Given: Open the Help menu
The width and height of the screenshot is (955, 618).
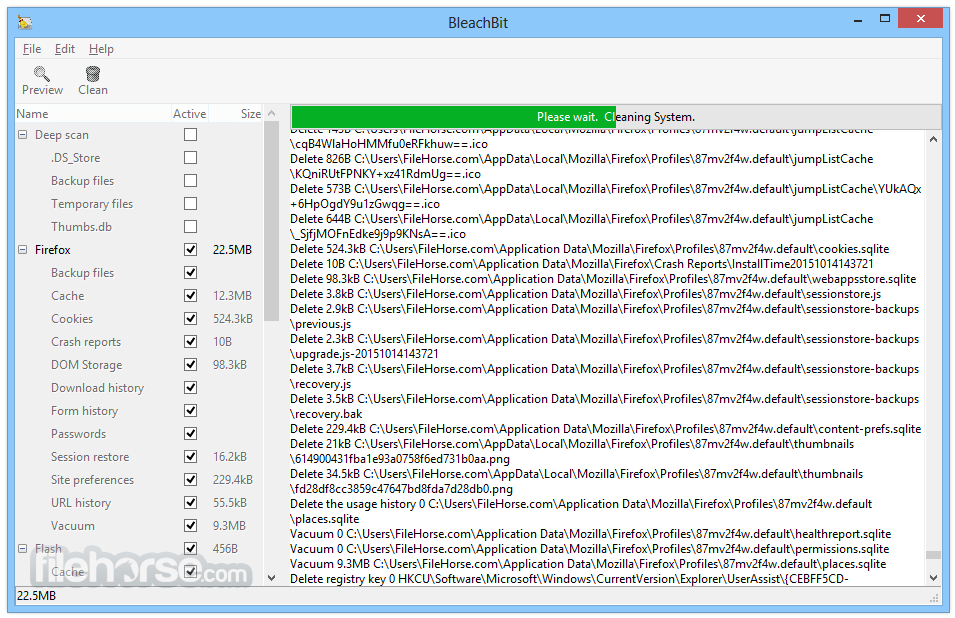Looking at the screenshot, I should click(x=101, y=49).
